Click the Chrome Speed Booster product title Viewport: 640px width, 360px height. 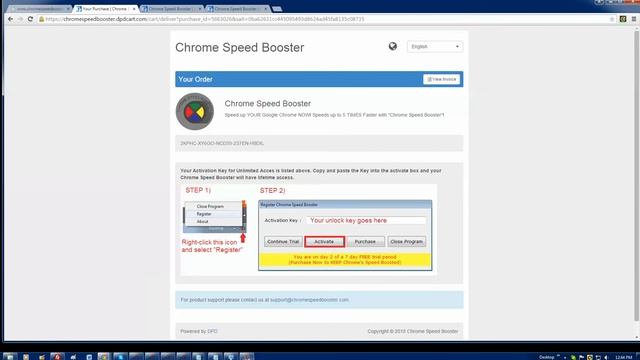point(268,104)
